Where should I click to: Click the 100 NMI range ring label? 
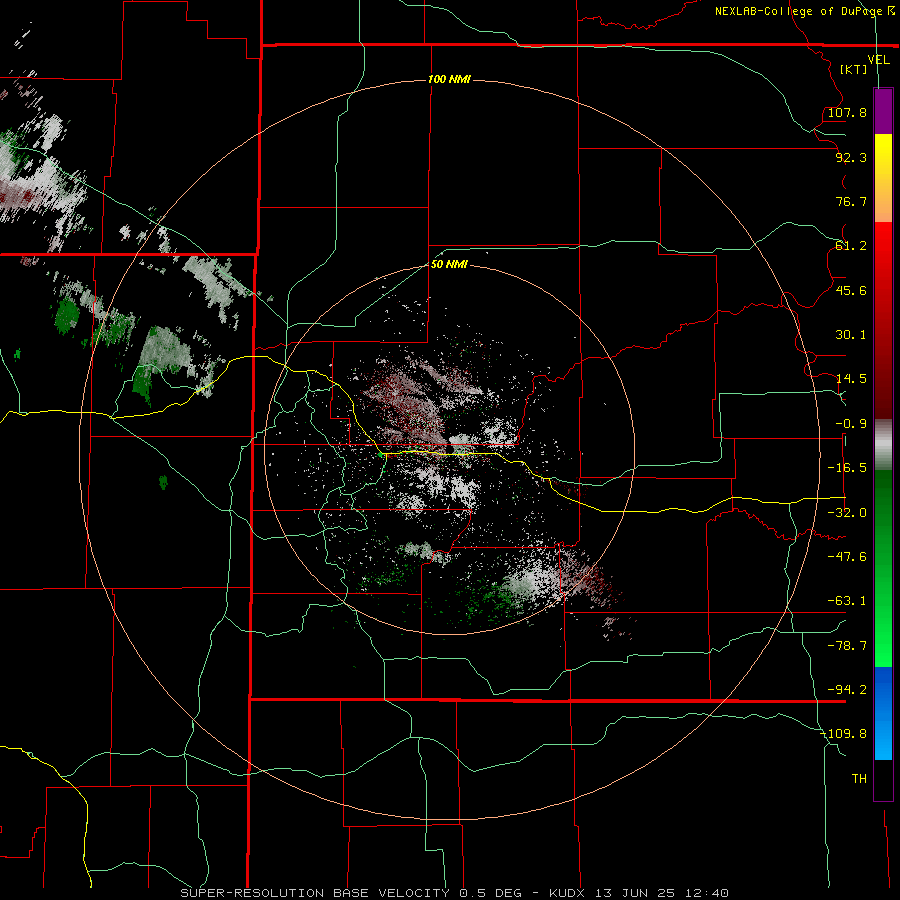449,79
